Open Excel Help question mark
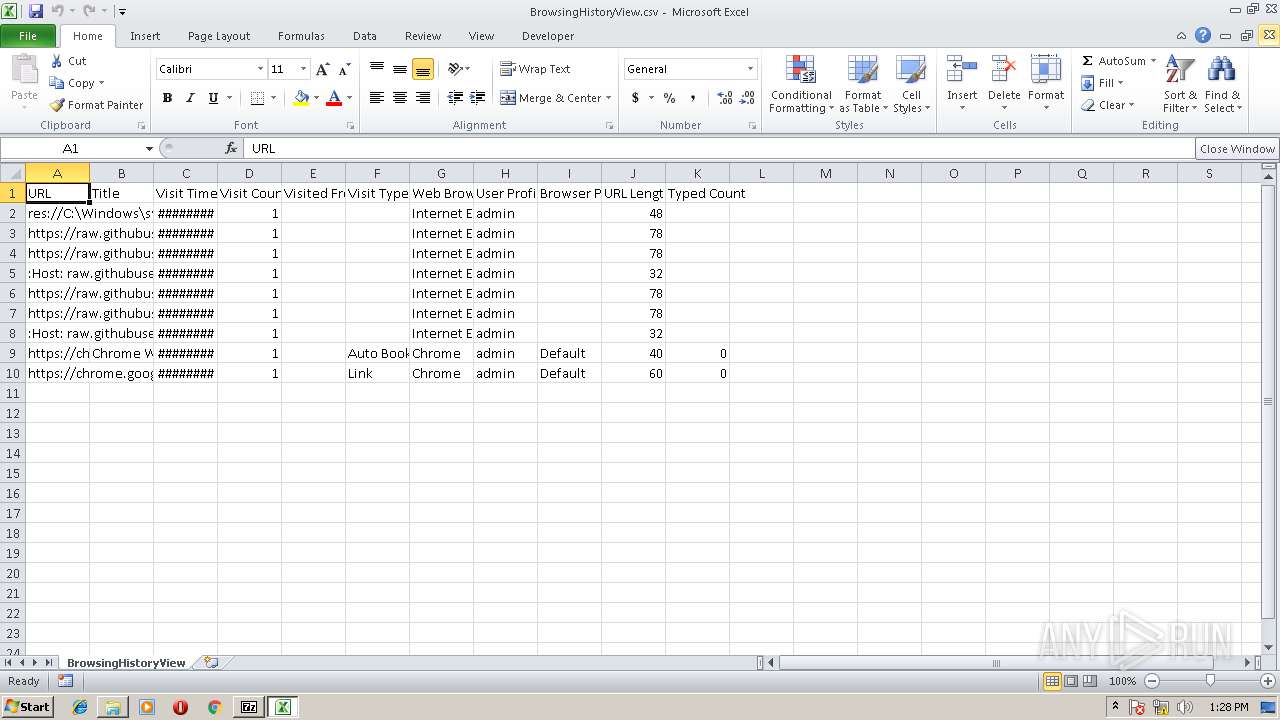This screenshot has width=1280, height=720. (1203, 35)
